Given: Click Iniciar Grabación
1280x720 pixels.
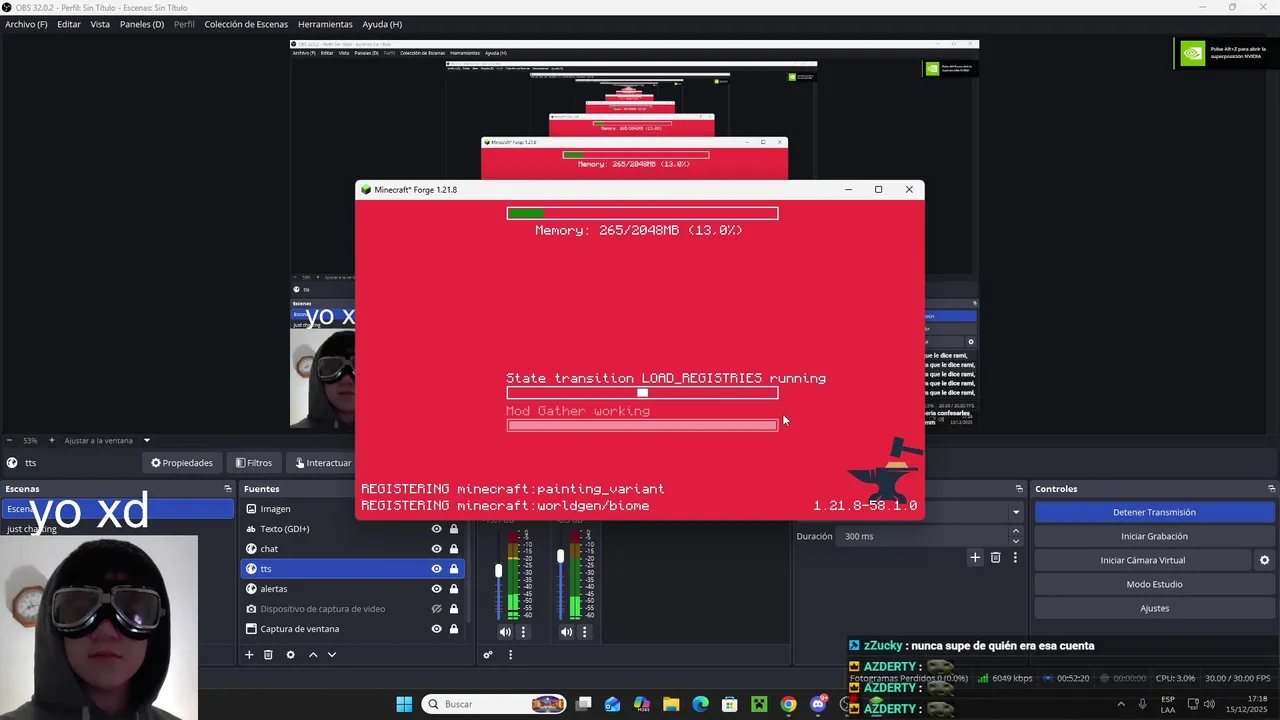Looking at the screenshot, I should (1154, 536).
